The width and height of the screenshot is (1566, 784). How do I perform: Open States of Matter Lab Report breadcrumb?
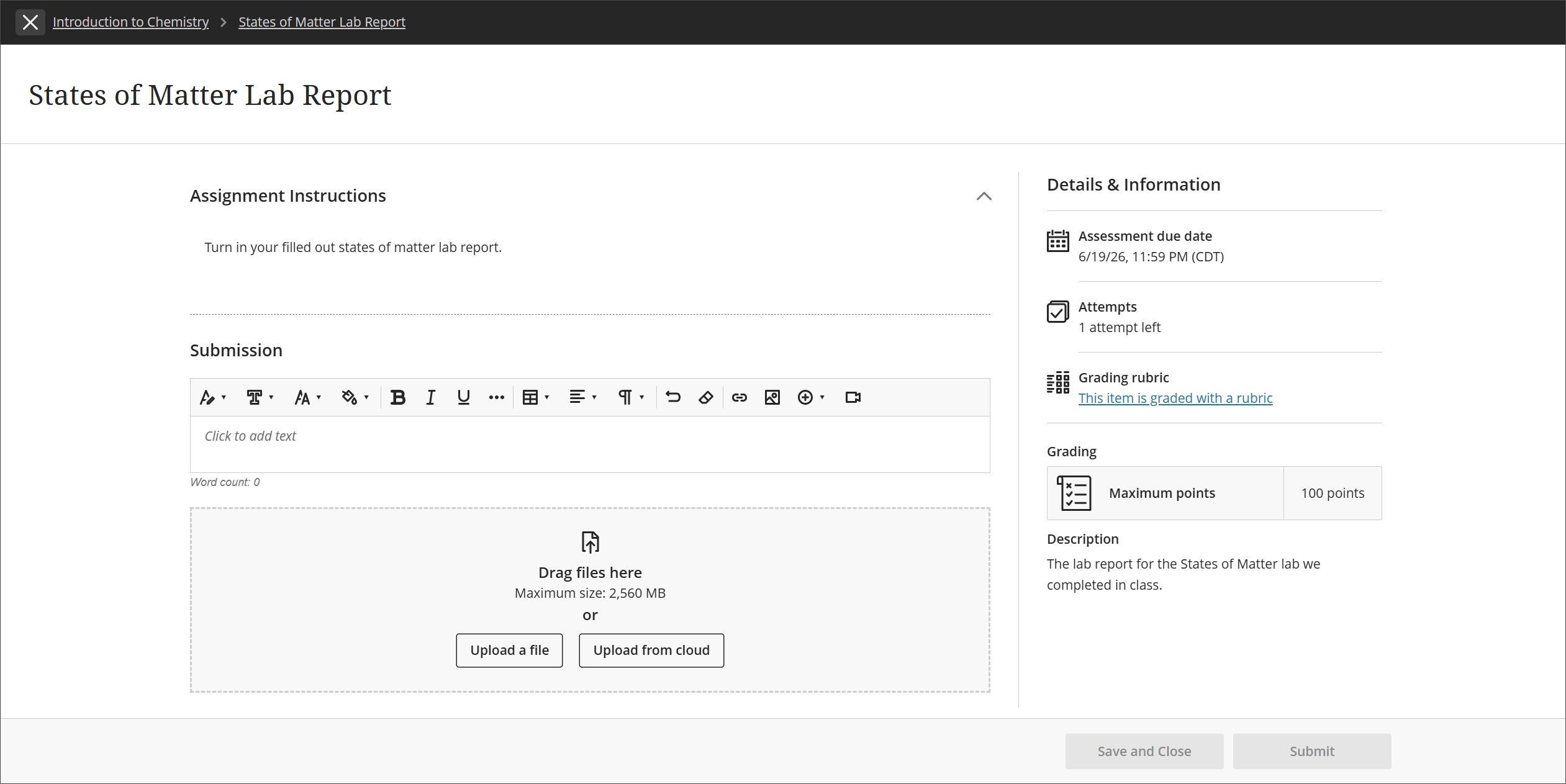[322, 22]
